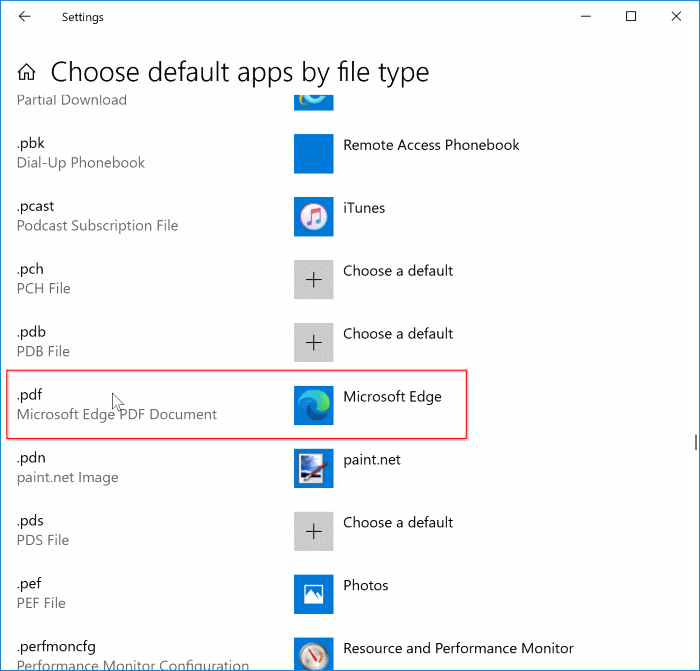
Task: Open Settings home via house icon
Action: [26, 72]
